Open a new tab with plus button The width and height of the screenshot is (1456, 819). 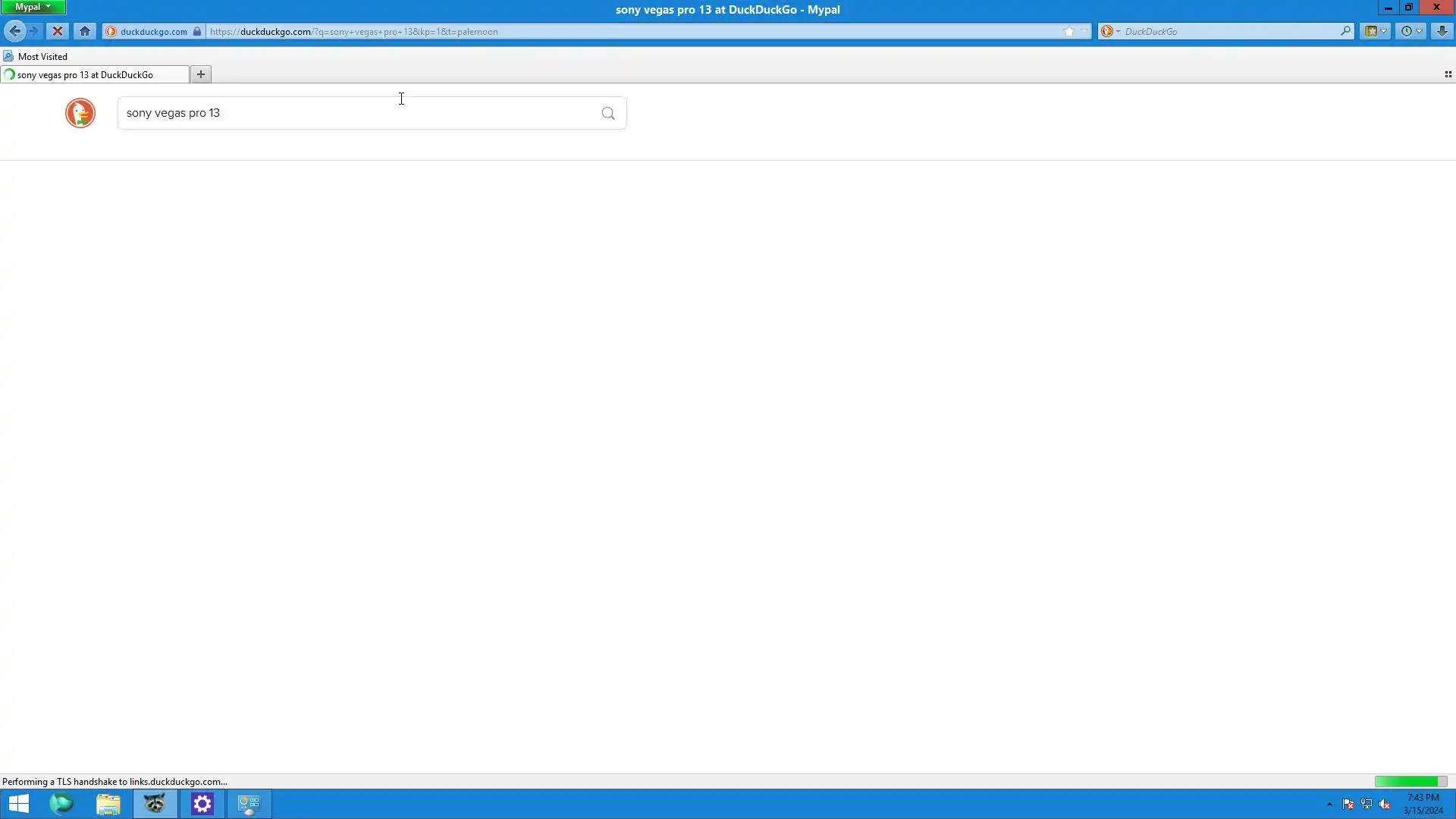pyautogui.click(x=201, y=74)
